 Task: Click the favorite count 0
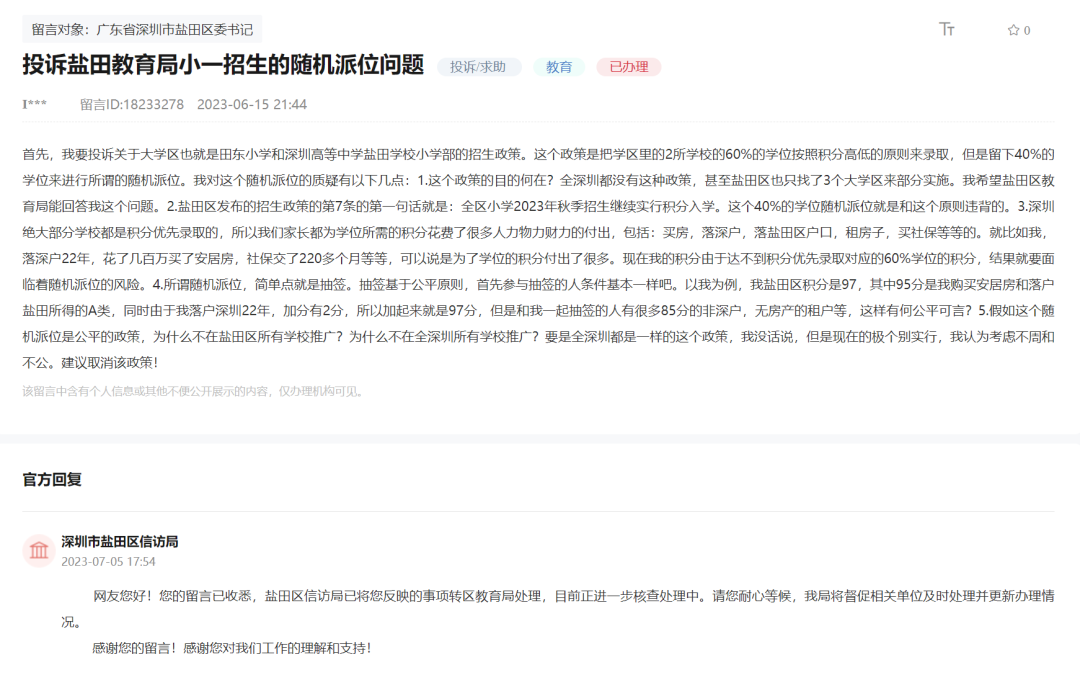[1027, 30]
